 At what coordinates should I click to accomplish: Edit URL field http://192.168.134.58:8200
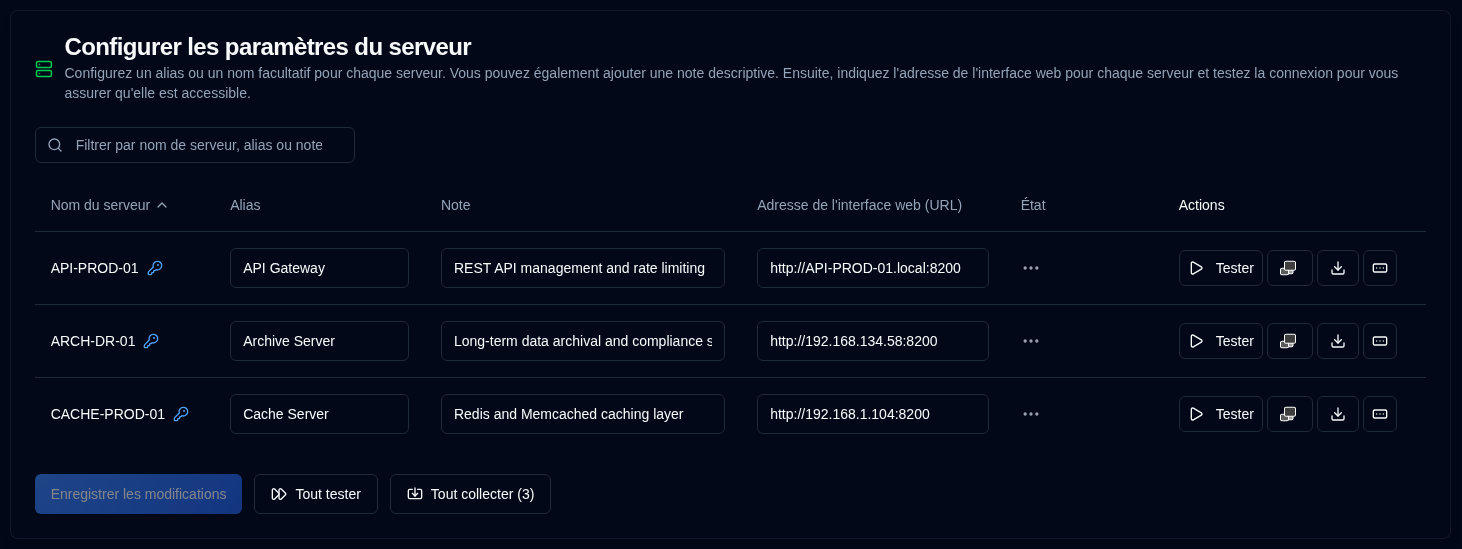tap(873, 341)
